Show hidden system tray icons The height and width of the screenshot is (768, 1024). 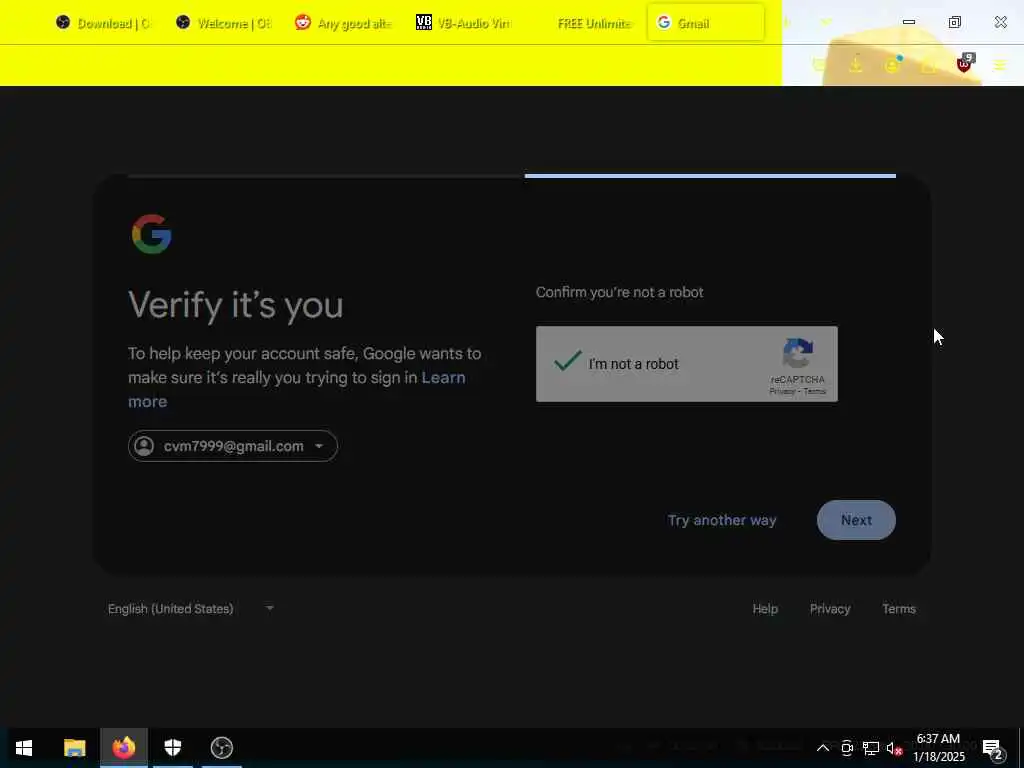[x=822, y=748]
